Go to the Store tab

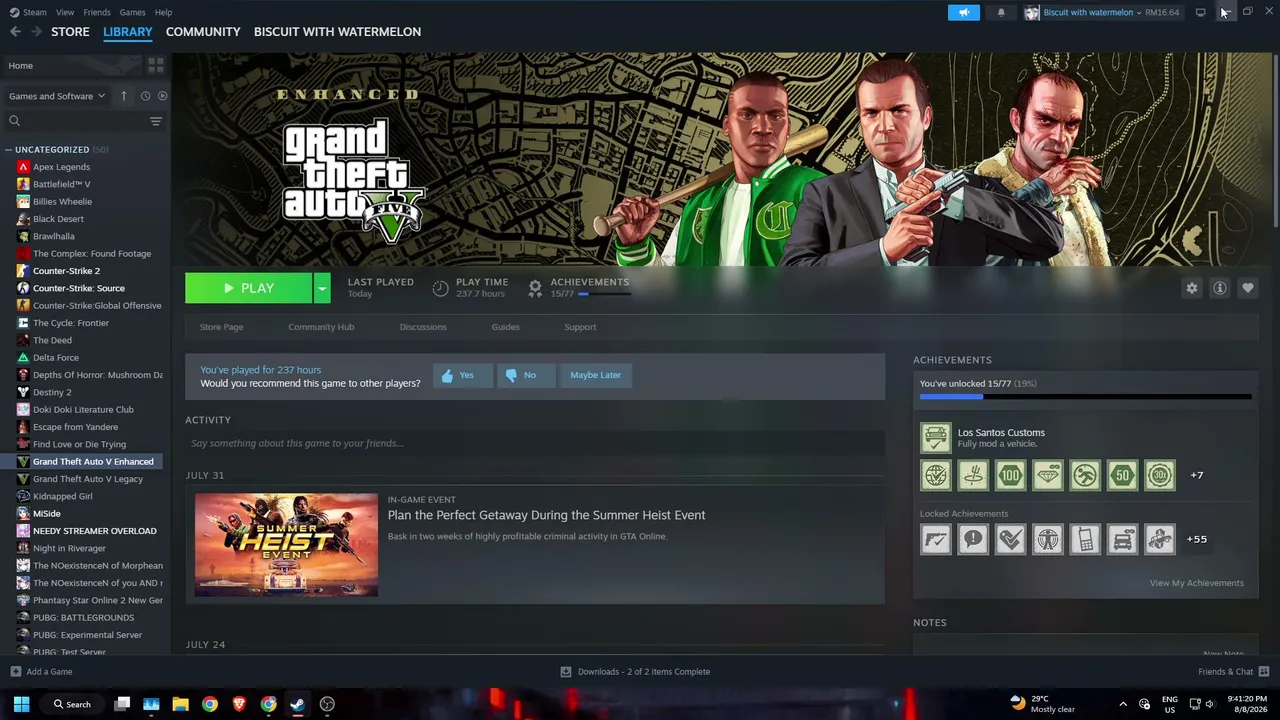[70, 32]
